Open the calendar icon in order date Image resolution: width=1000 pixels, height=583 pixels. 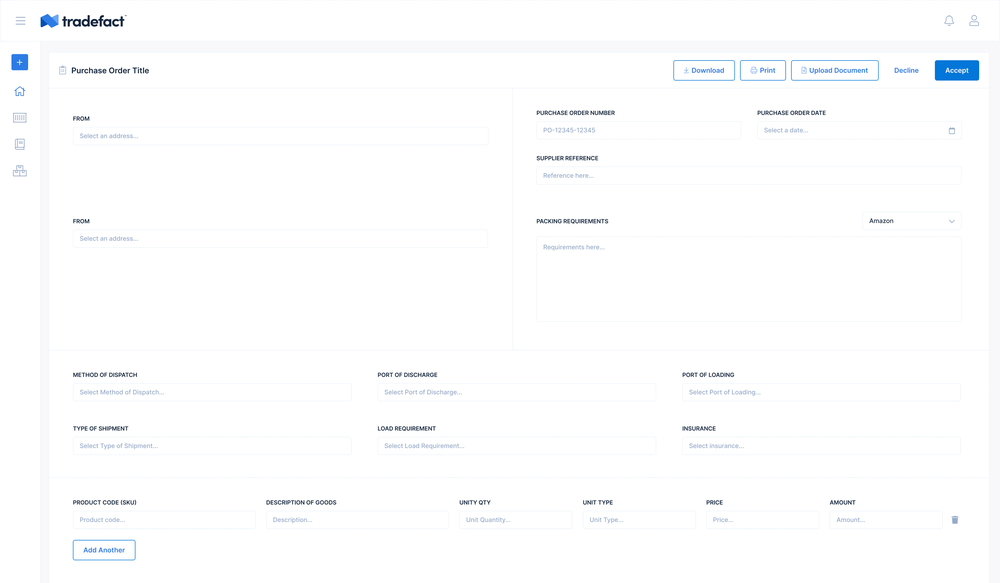click(x=952, y=131)
